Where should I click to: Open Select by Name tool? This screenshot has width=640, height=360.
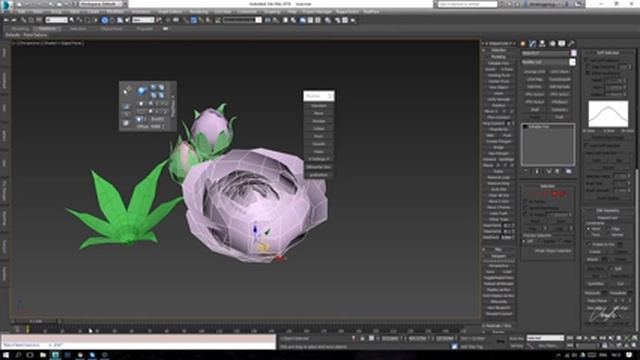[80, 20]
